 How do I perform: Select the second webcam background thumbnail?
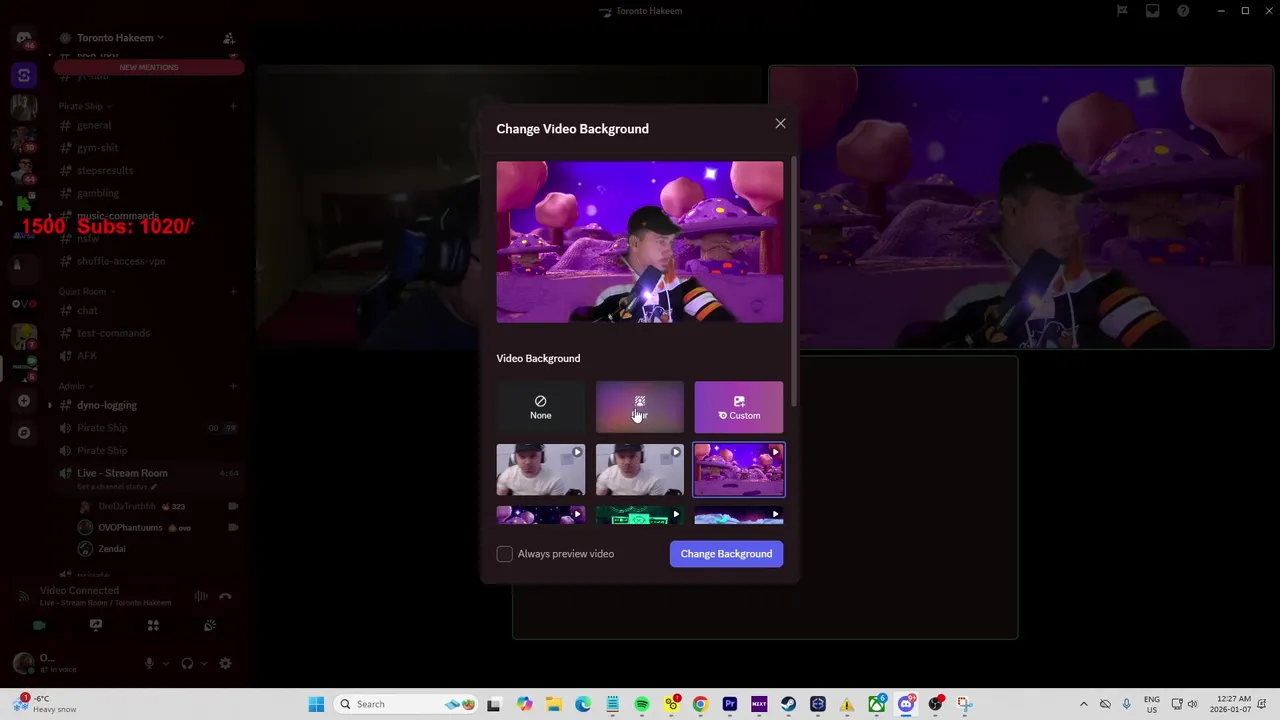coord(640,470)
